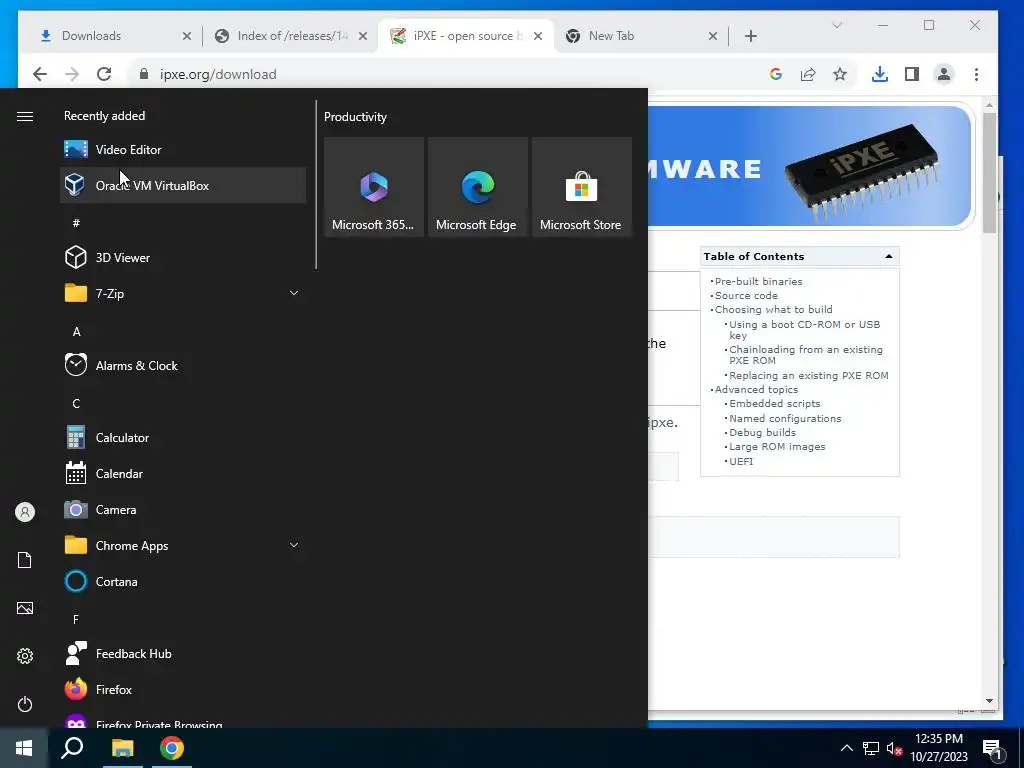
Task: Launch Firefox from Start menu
Action: click(x=183, y=690)
